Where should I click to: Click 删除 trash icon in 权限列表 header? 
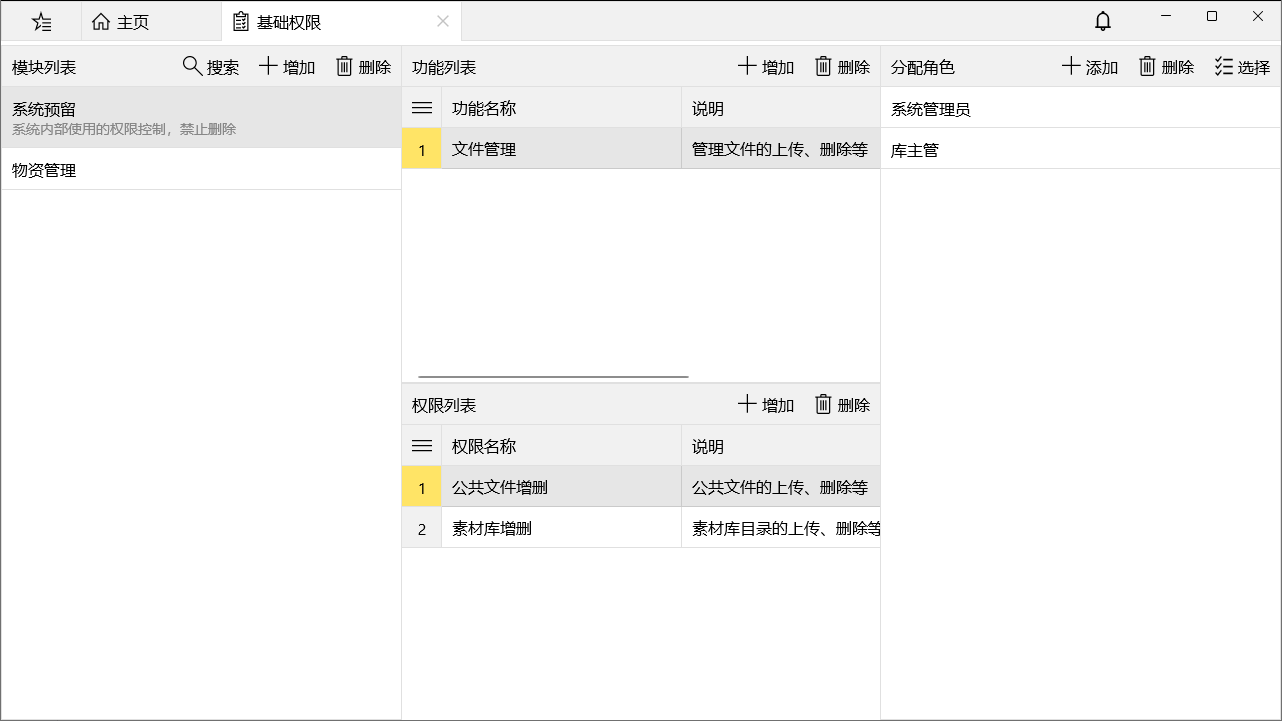click(x=823, y=404)
